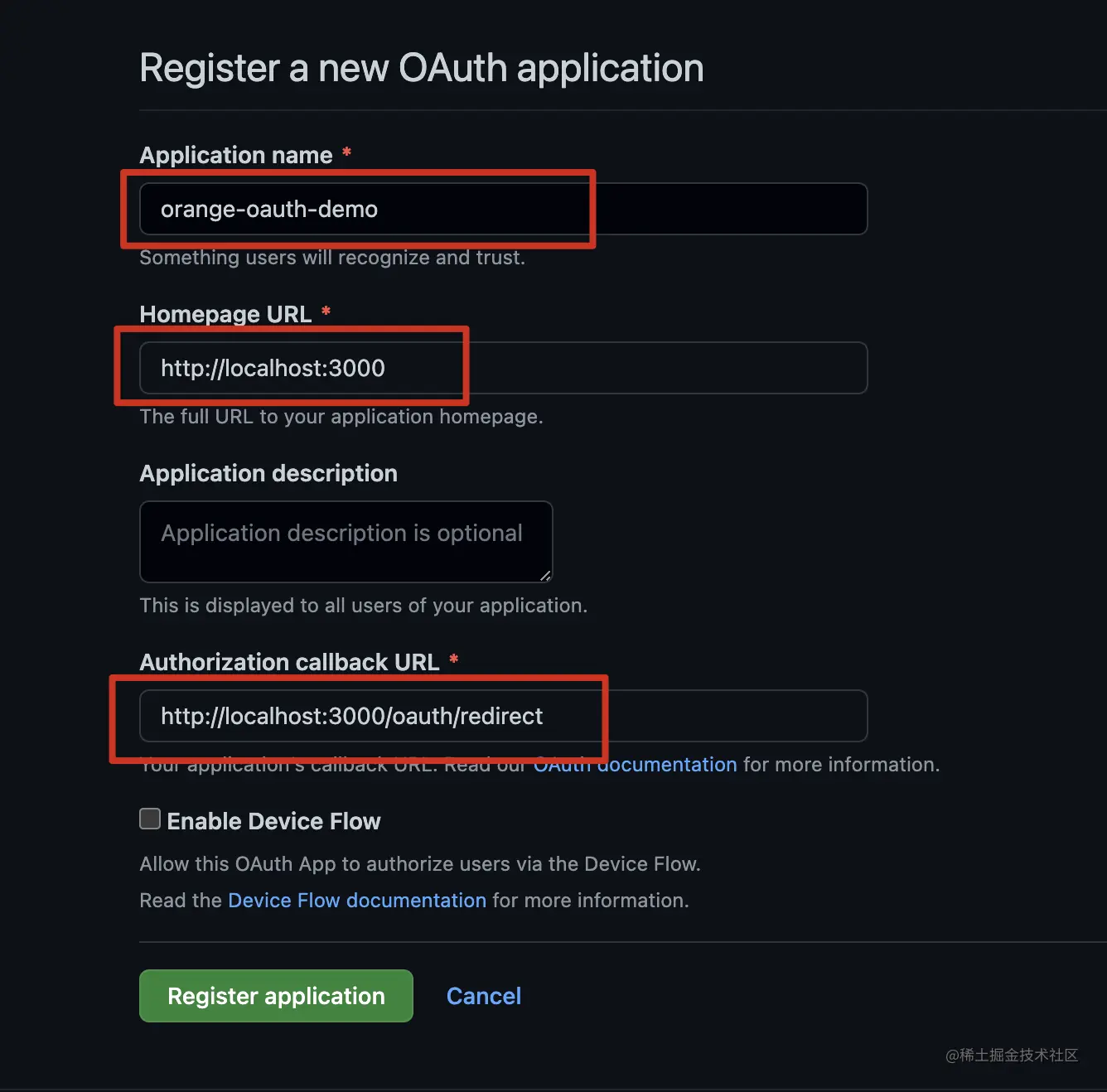Click the Enable Device Flow label to toggle it
Image resolution: width=1107 pixels, height=1092 pixels.
tap(273, 821)
